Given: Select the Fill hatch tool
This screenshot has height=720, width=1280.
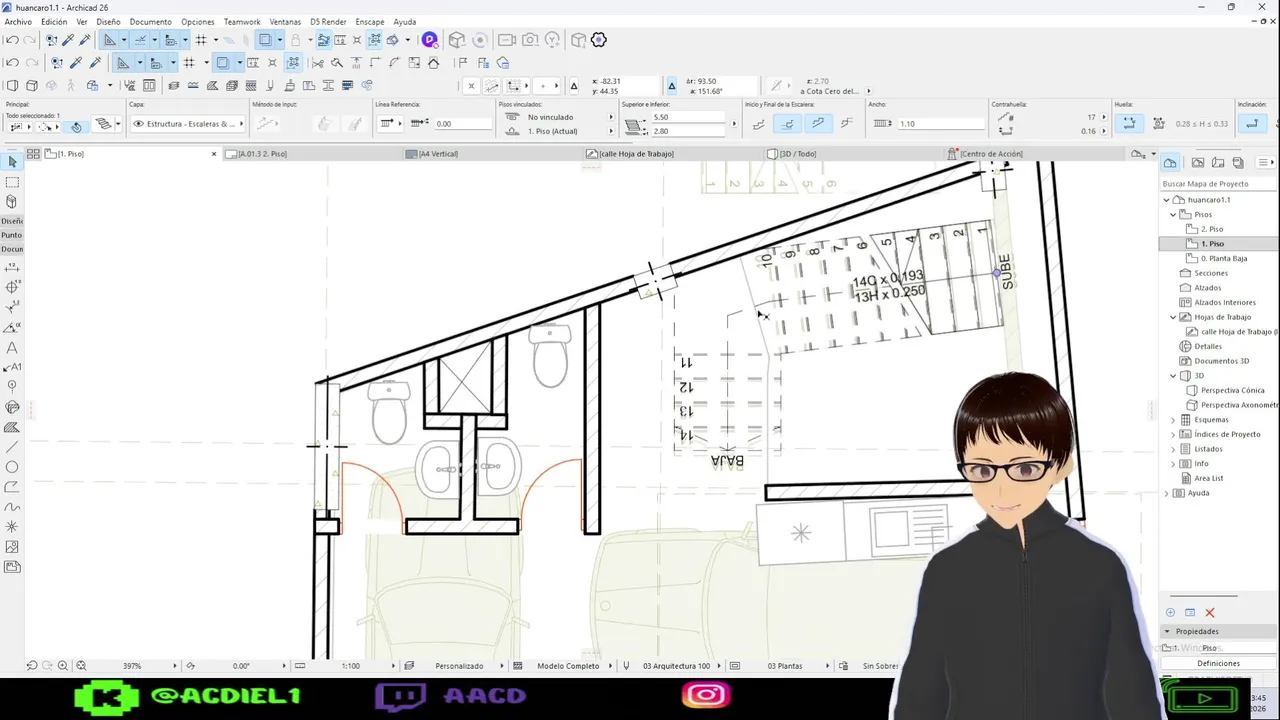Looking at the screenshot, I should [x=12, y=427].
